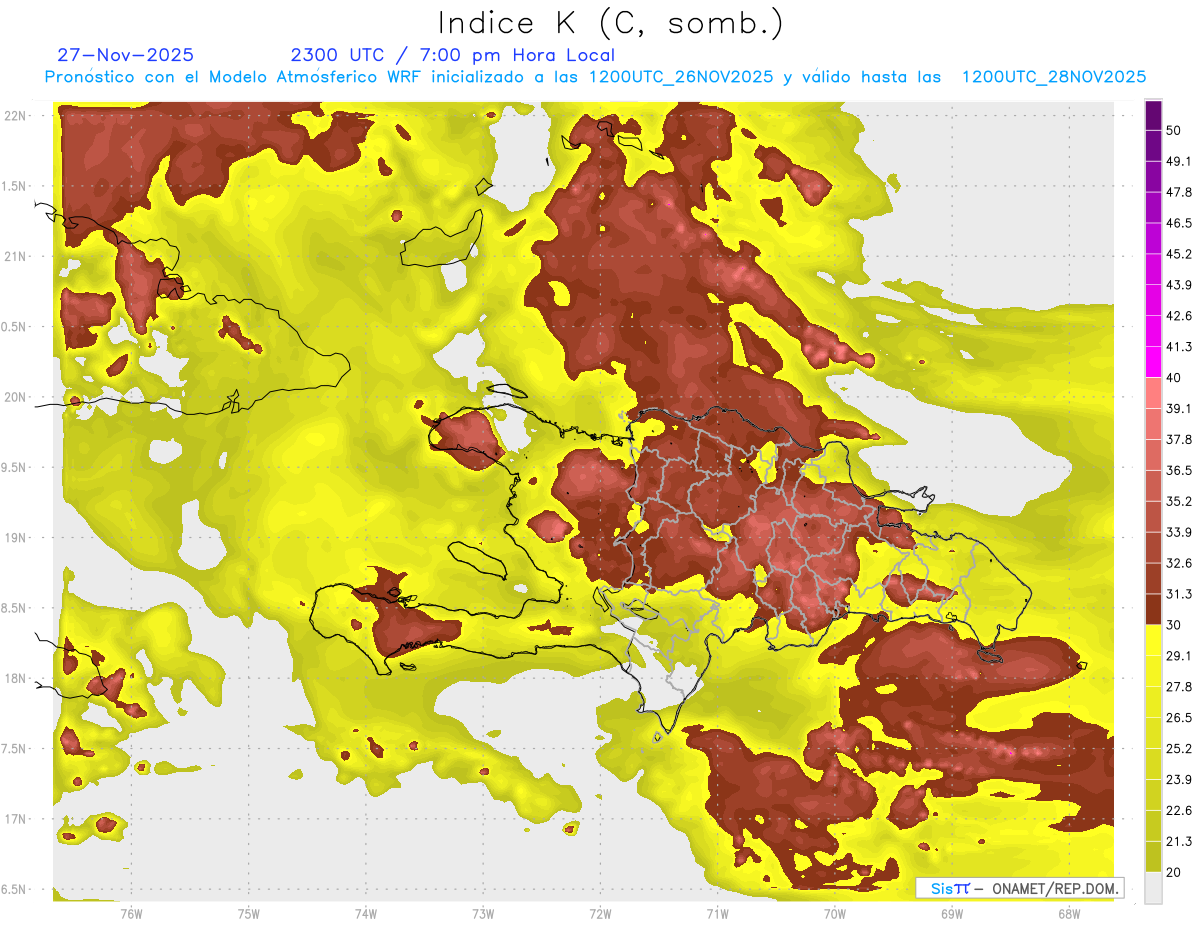
Task: Click the "Indice K (C, somb.)" title
Action: (x=610, y=22)
